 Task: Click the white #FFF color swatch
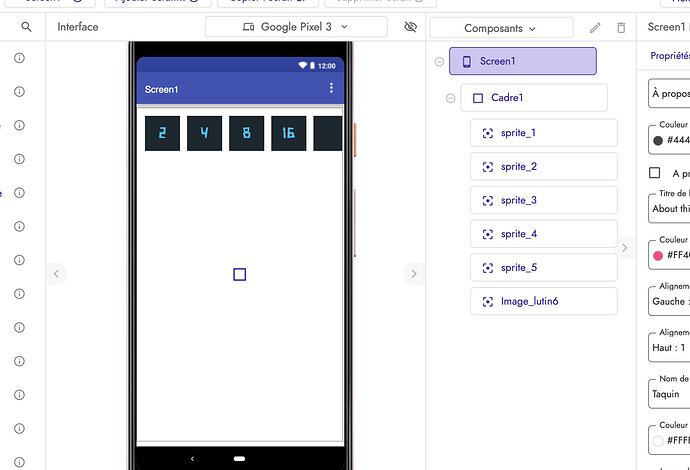(x=658, y=441)
